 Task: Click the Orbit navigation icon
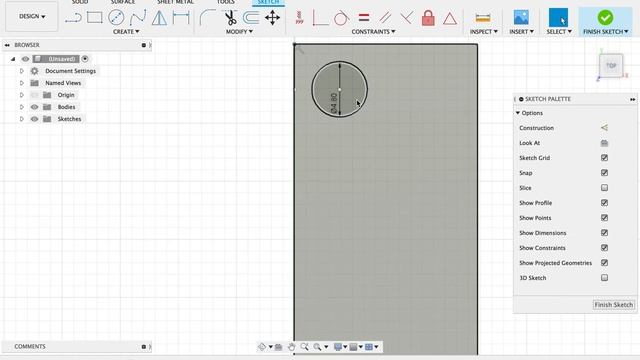coord(262,347)
